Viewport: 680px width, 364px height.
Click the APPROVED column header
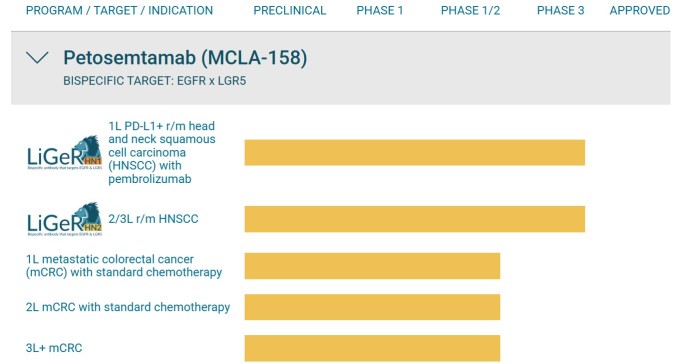tap(640, 10)
